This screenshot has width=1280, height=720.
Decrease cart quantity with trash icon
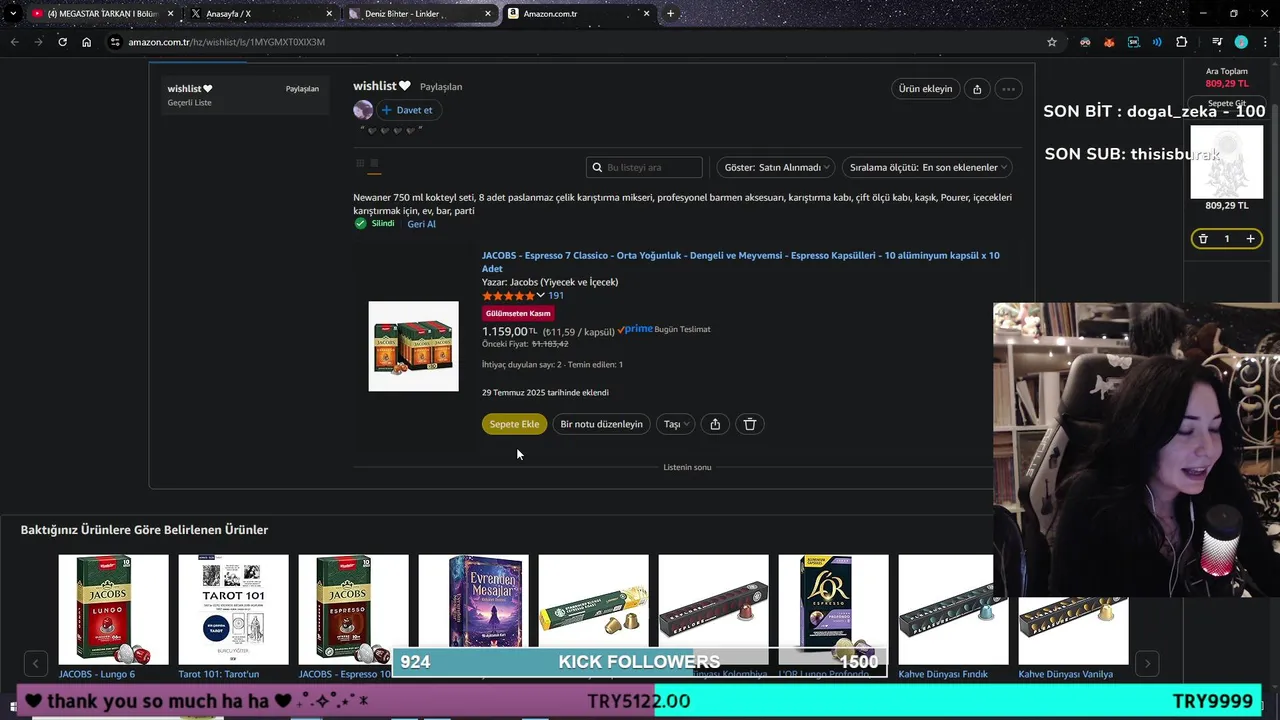tap(1203, 239)
